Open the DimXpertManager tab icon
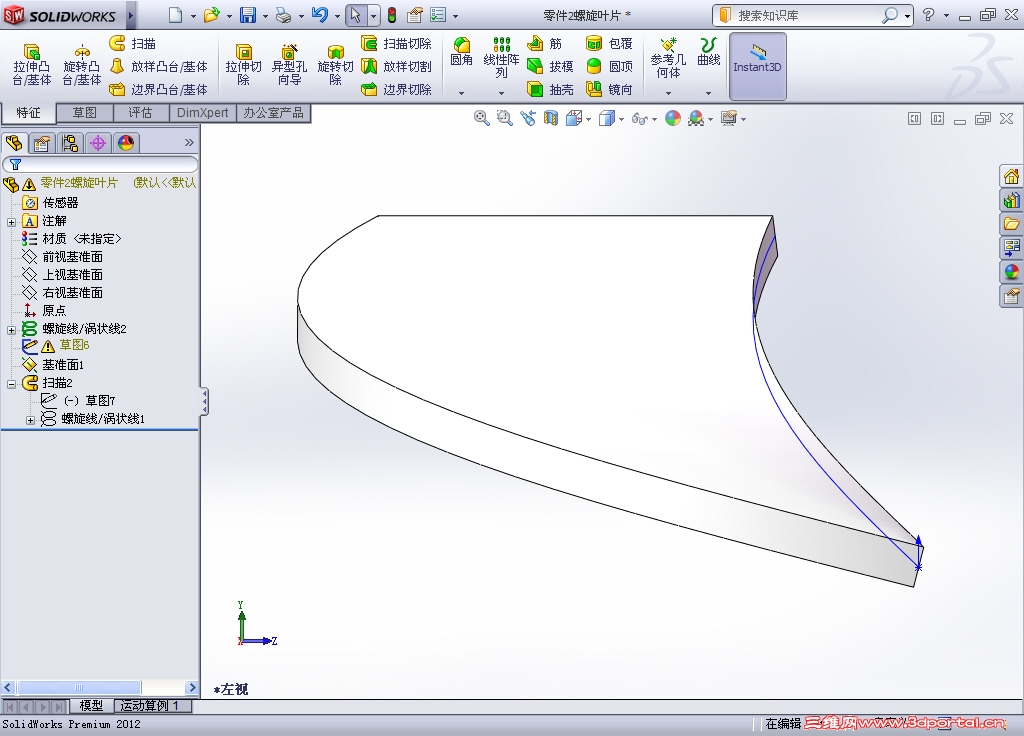 (x=98, y=143)
